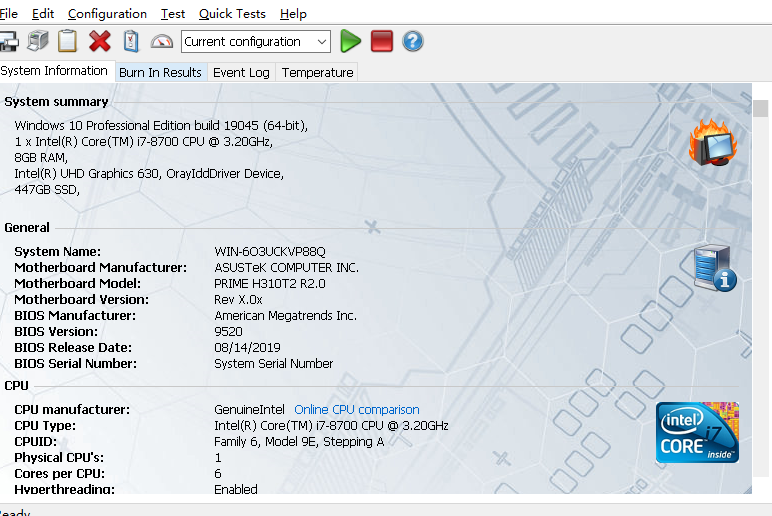Select the Intel UHD Graphics 630 line

149,174
